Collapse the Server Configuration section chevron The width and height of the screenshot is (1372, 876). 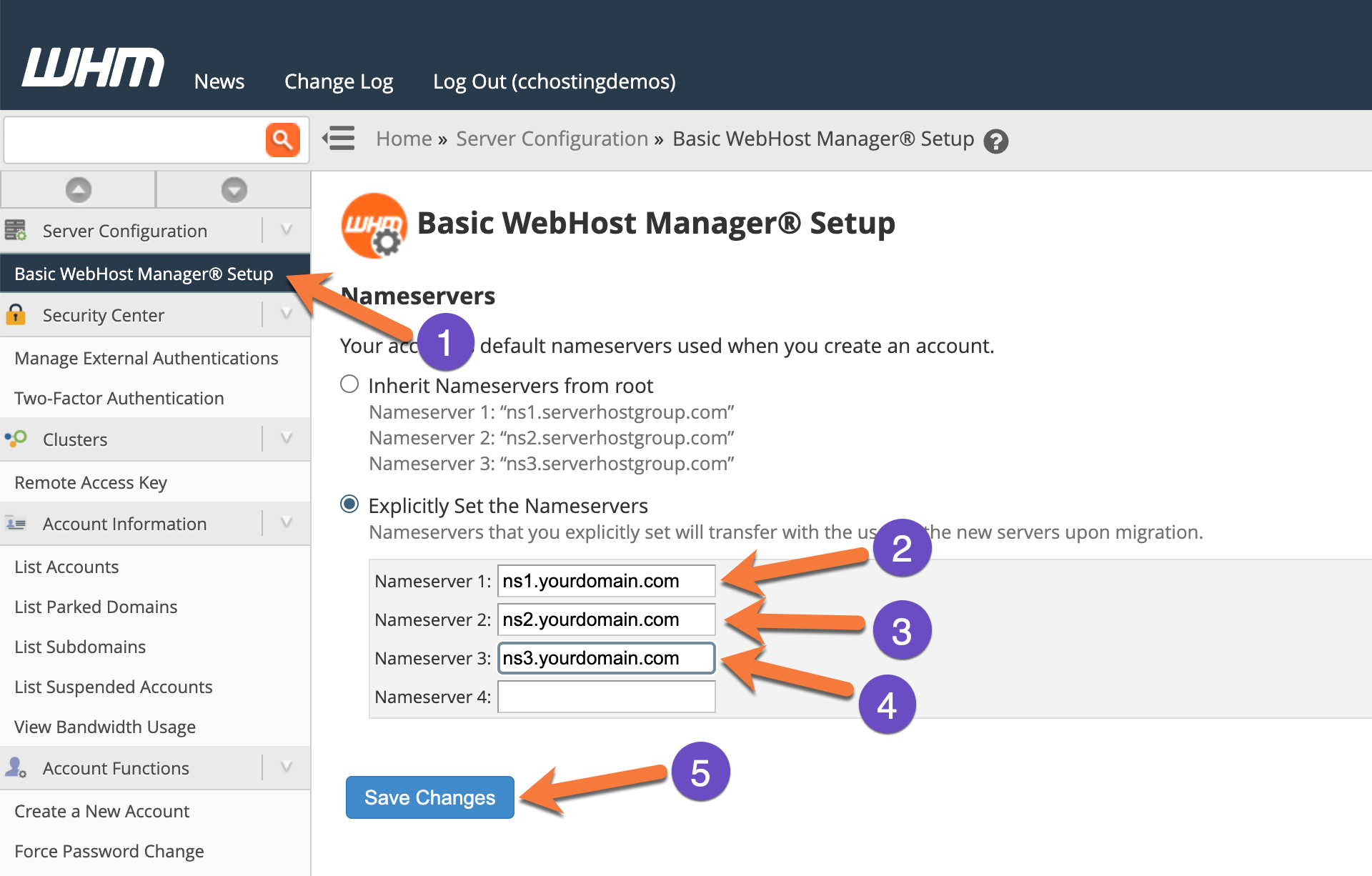tap(287, 230)
